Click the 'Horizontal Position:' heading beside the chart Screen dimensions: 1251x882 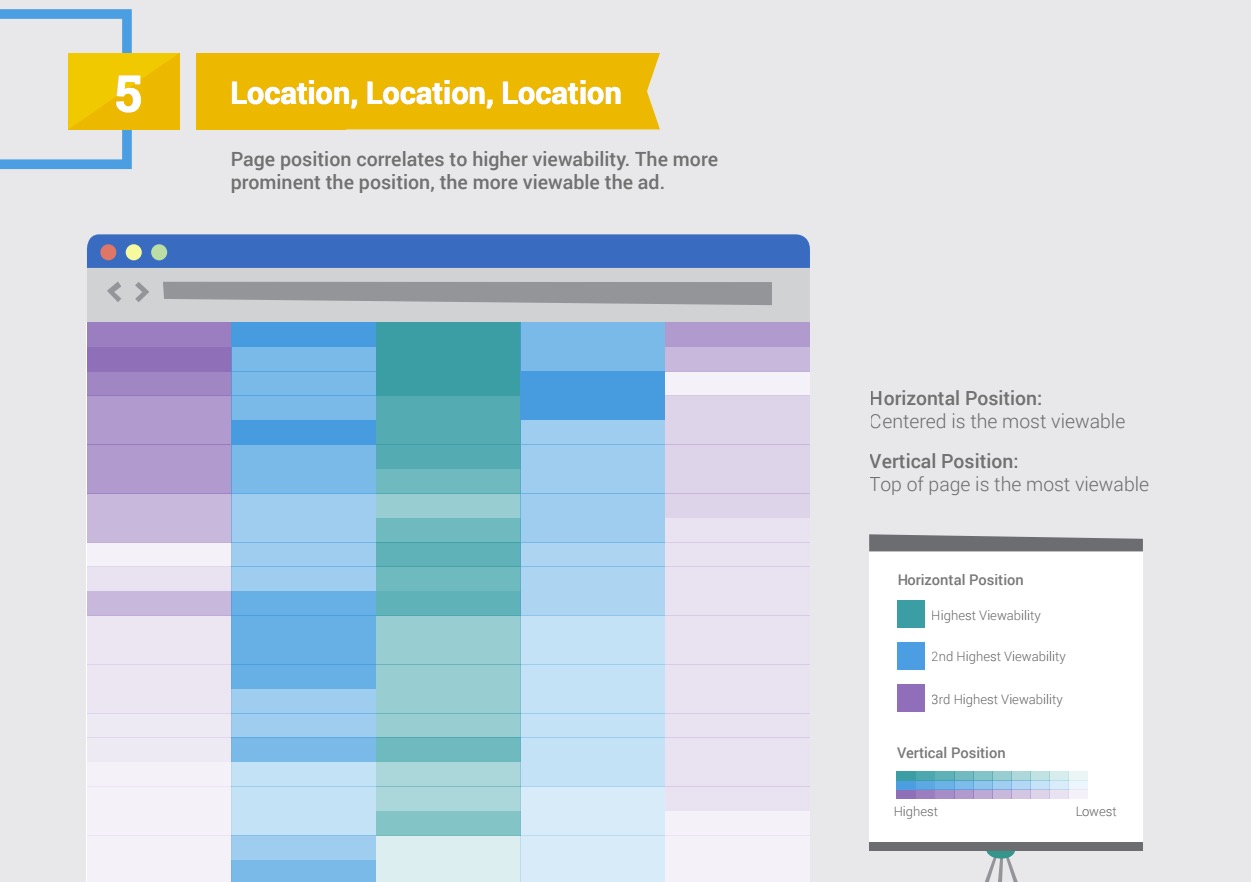[956, 398]
